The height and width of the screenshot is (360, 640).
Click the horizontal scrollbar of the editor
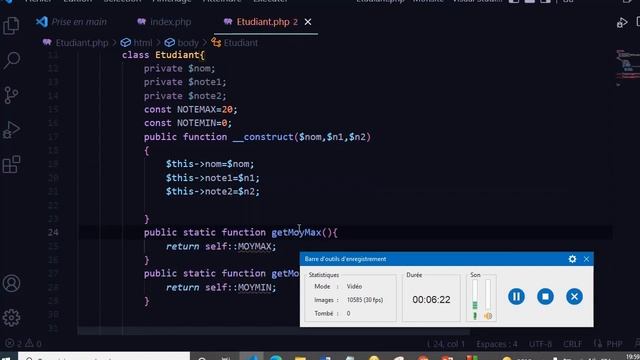[273, 331]
